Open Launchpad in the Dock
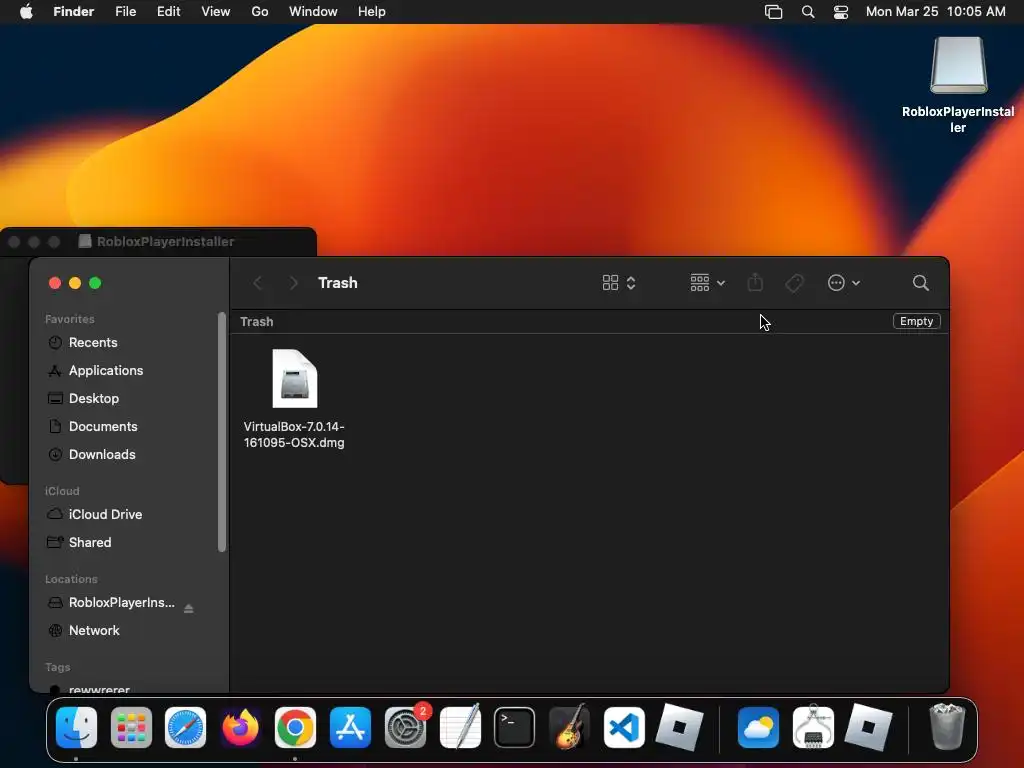 pyautogui.click(x=131, y=728)
